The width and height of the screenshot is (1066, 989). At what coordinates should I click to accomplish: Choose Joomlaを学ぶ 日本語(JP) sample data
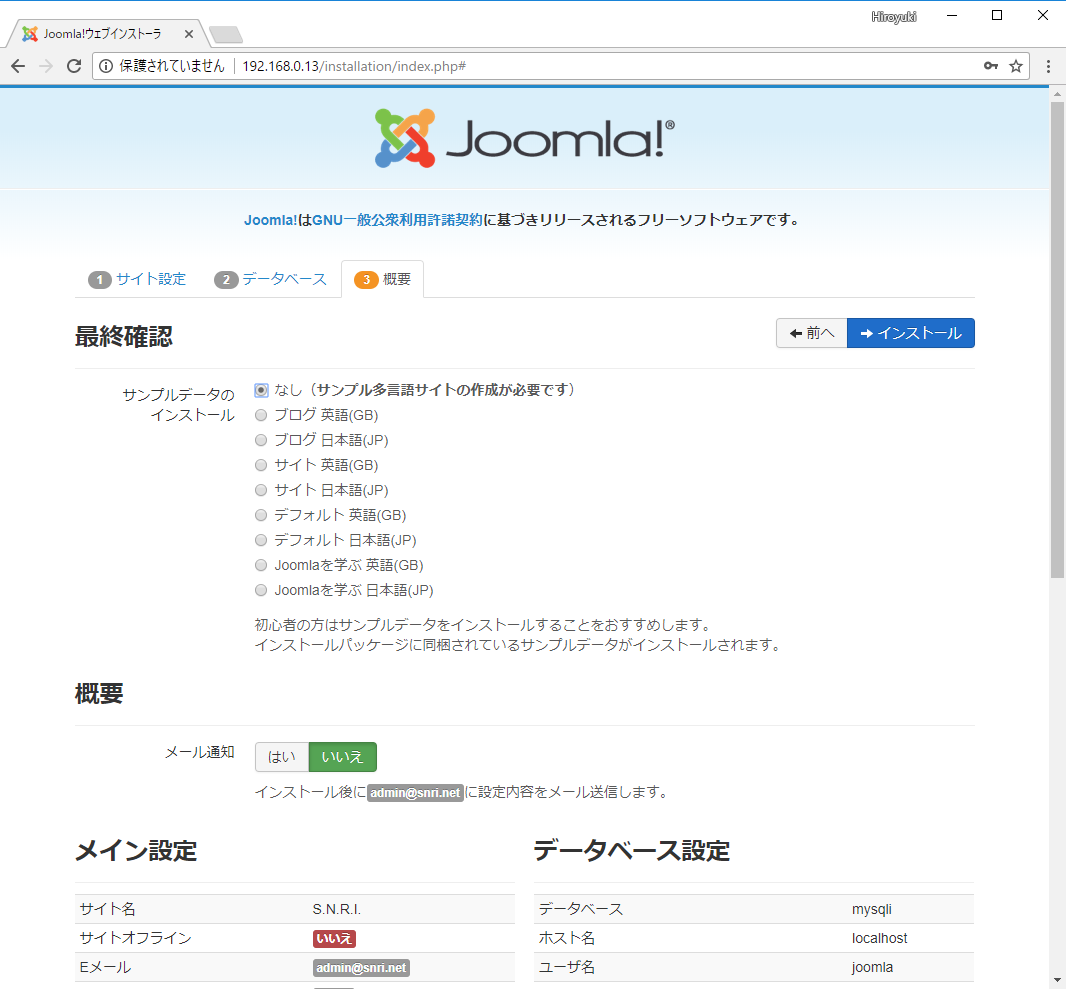pos(261,591)
